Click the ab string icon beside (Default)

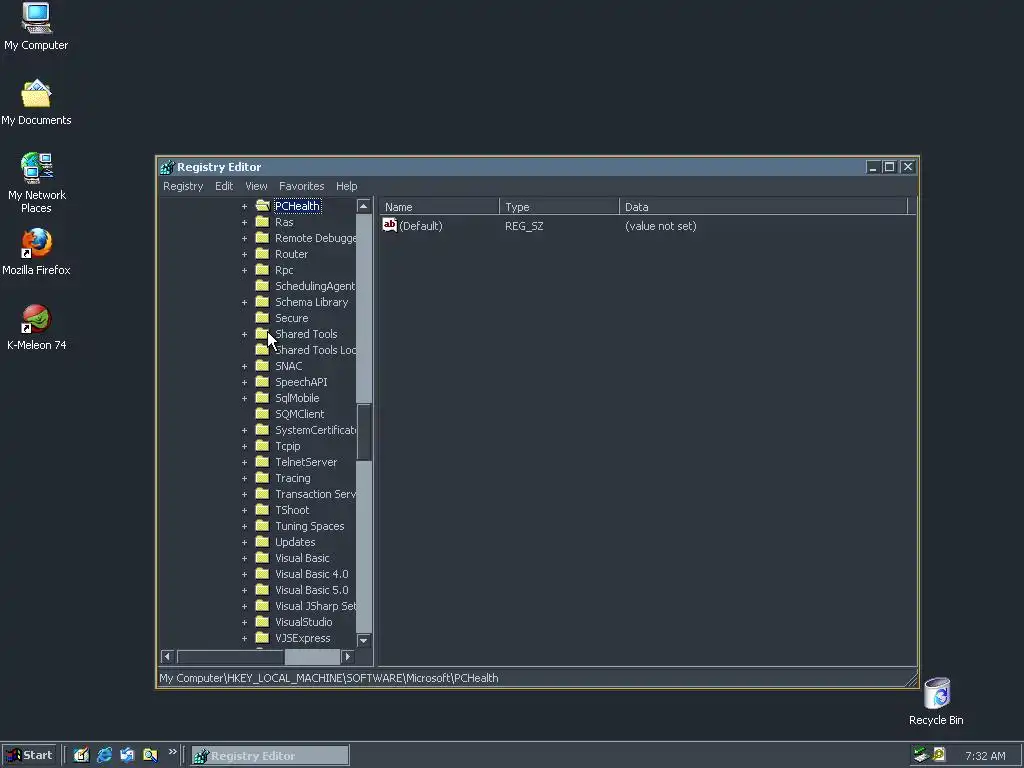tap(389, 225)
